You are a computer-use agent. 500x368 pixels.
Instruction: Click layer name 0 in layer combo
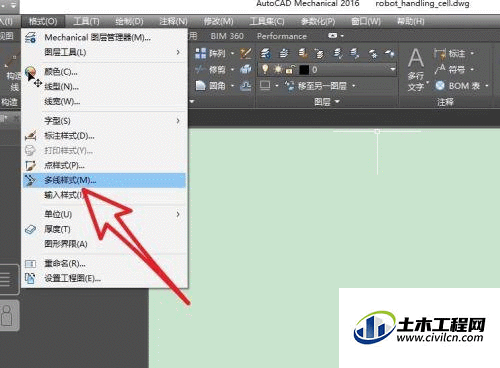coord(315,70)
